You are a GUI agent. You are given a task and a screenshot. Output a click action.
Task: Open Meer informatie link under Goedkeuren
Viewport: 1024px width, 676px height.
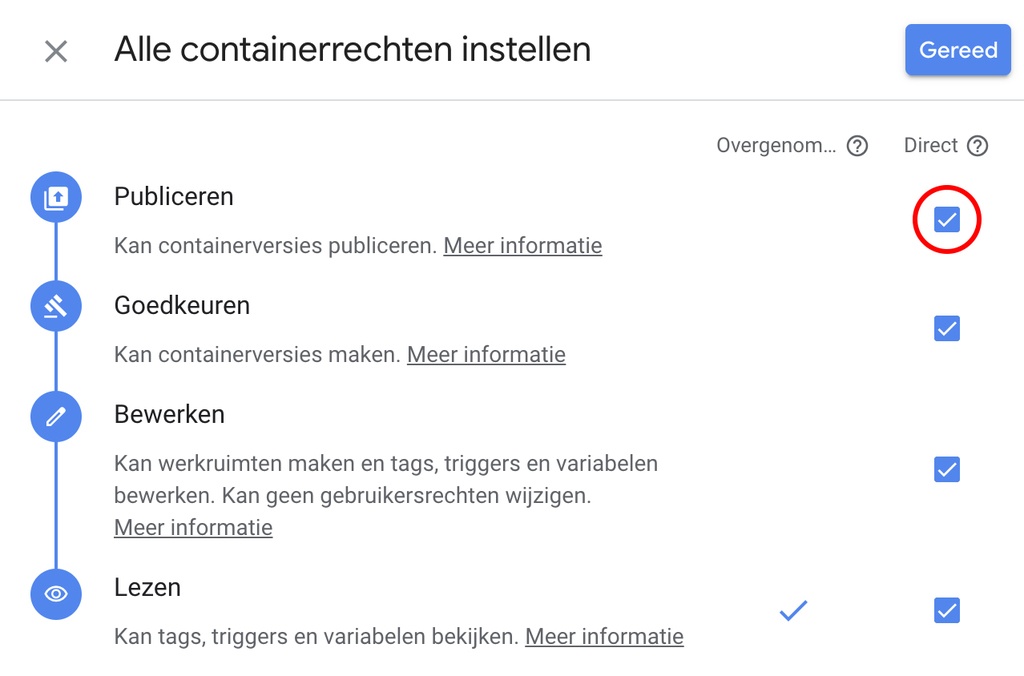(x=486, y=354)
